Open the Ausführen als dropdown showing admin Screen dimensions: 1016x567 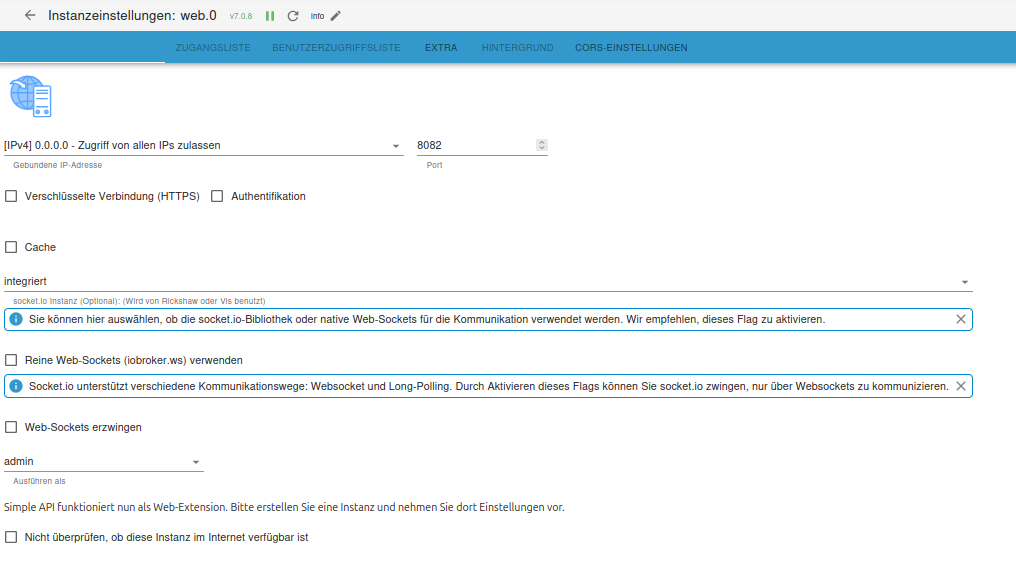(104, 461)
